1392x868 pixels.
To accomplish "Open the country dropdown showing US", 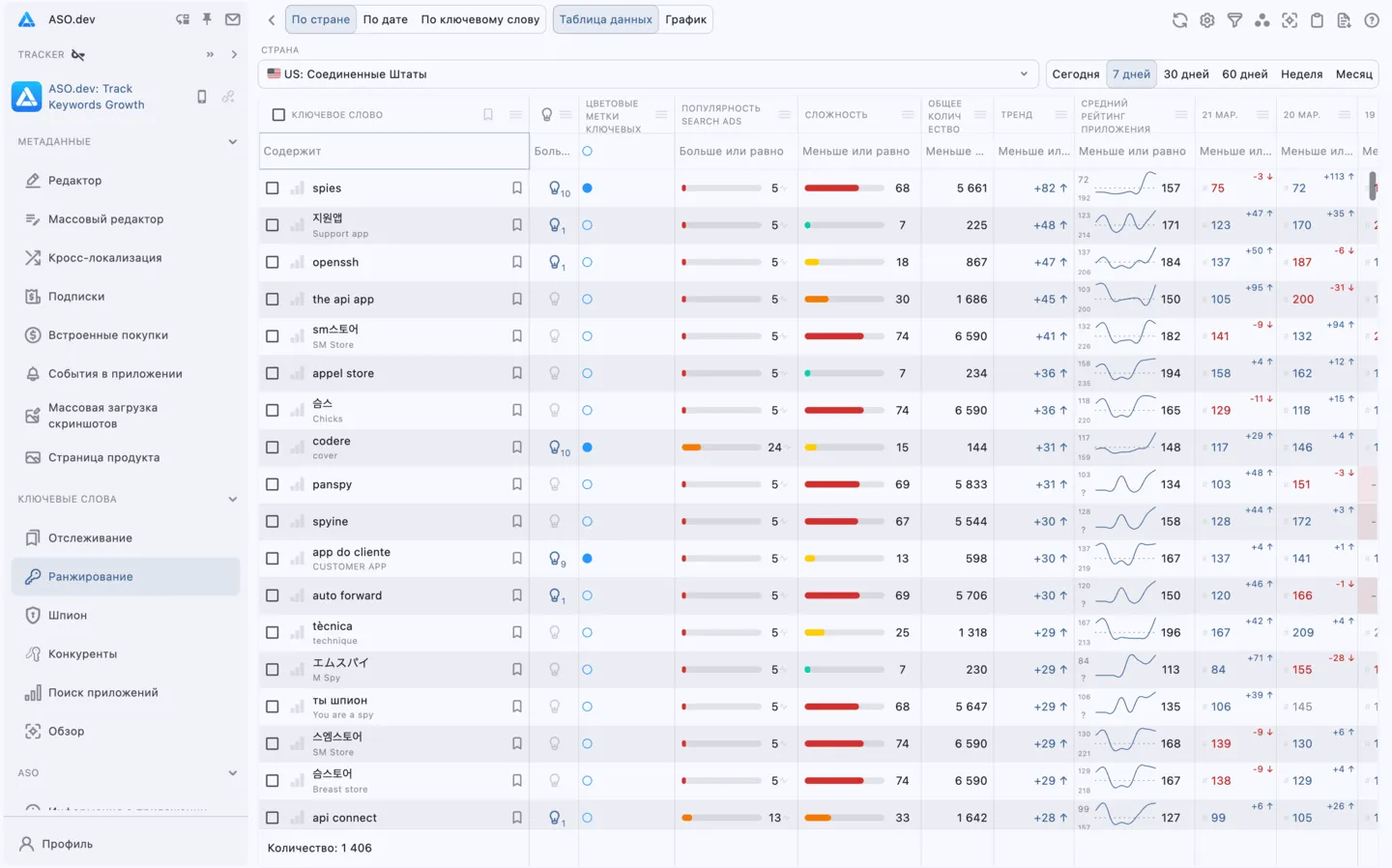I will tap(648, 74).
